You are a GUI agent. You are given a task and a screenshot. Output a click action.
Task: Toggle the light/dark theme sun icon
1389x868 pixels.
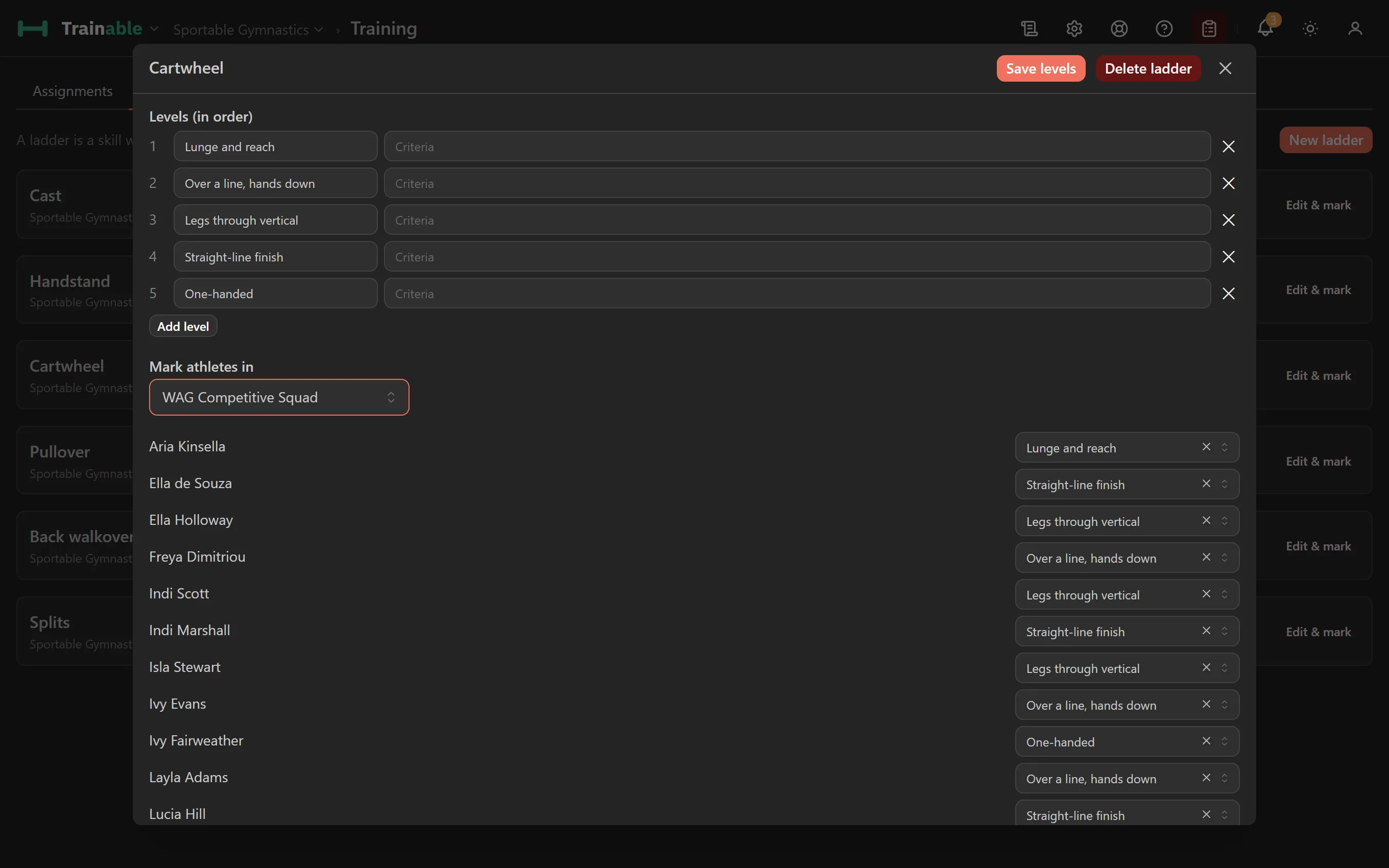1310,29
